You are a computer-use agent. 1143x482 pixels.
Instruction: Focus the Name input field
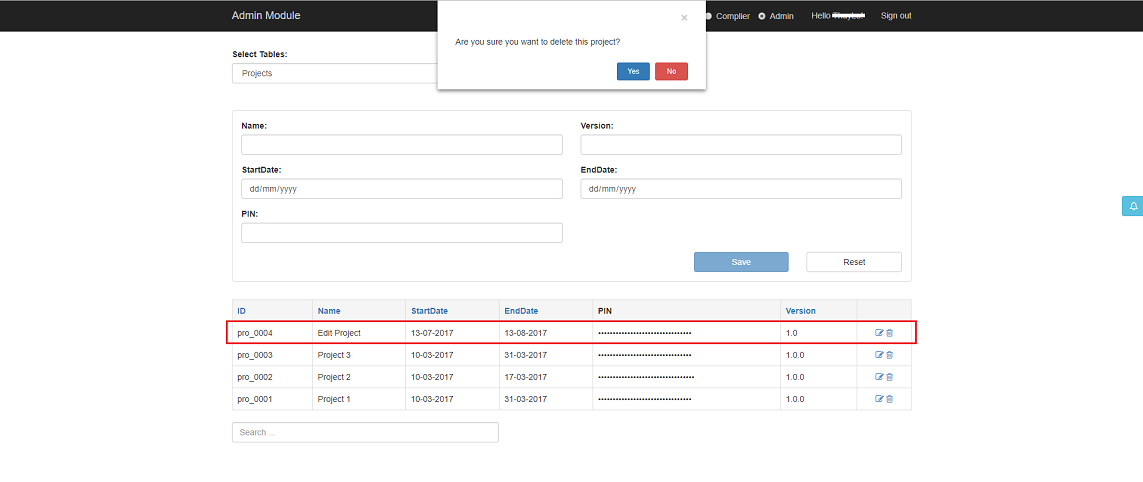[x=402, y=144]
